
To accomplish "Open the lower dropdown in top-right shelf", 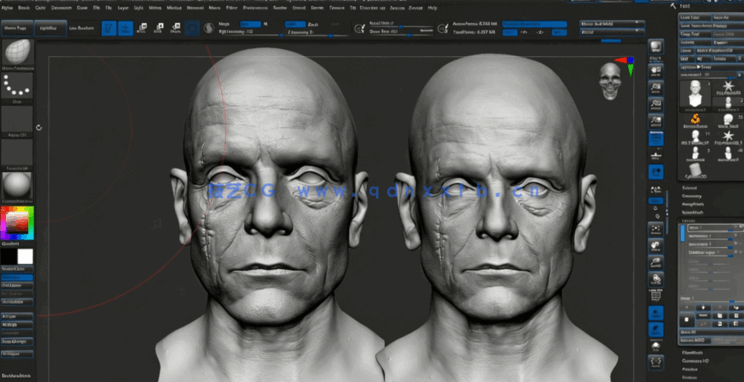I will (612, 32).
